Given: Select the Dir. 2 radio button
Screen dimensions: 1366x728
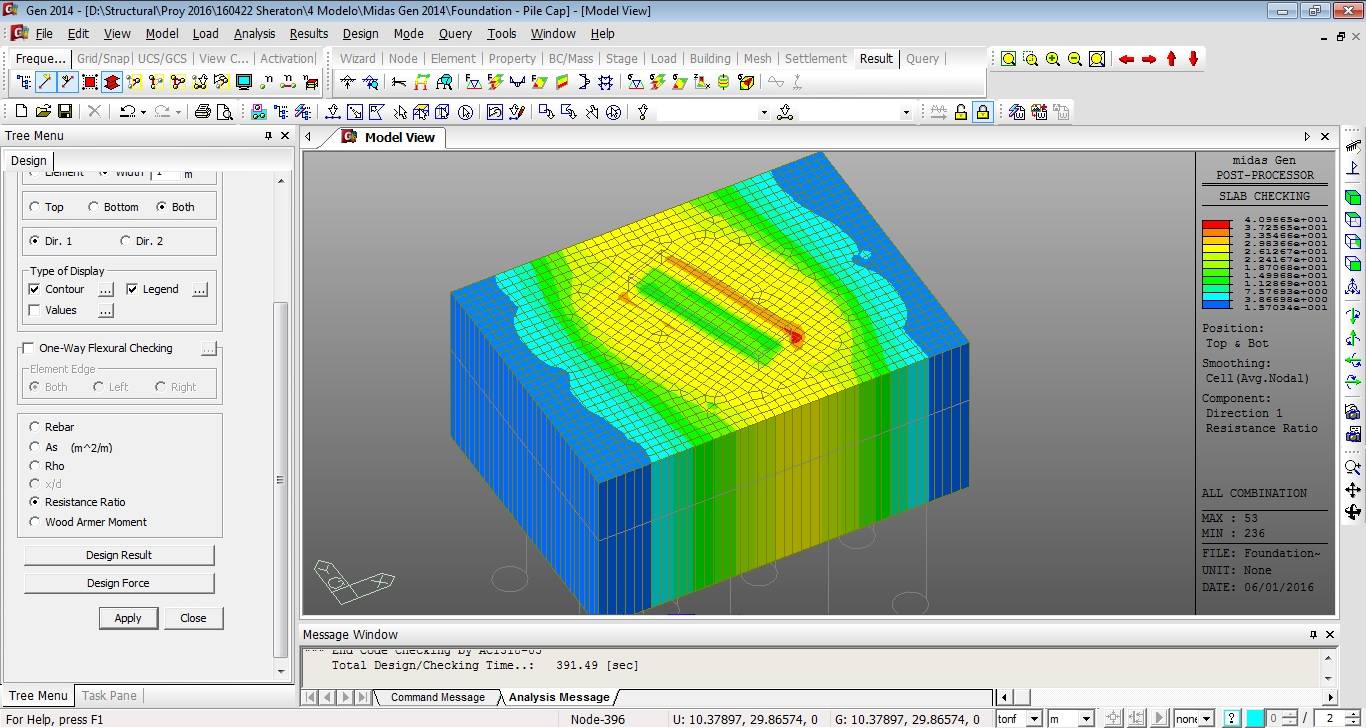Looking at the screenshot, I should (x=125, y=241).
